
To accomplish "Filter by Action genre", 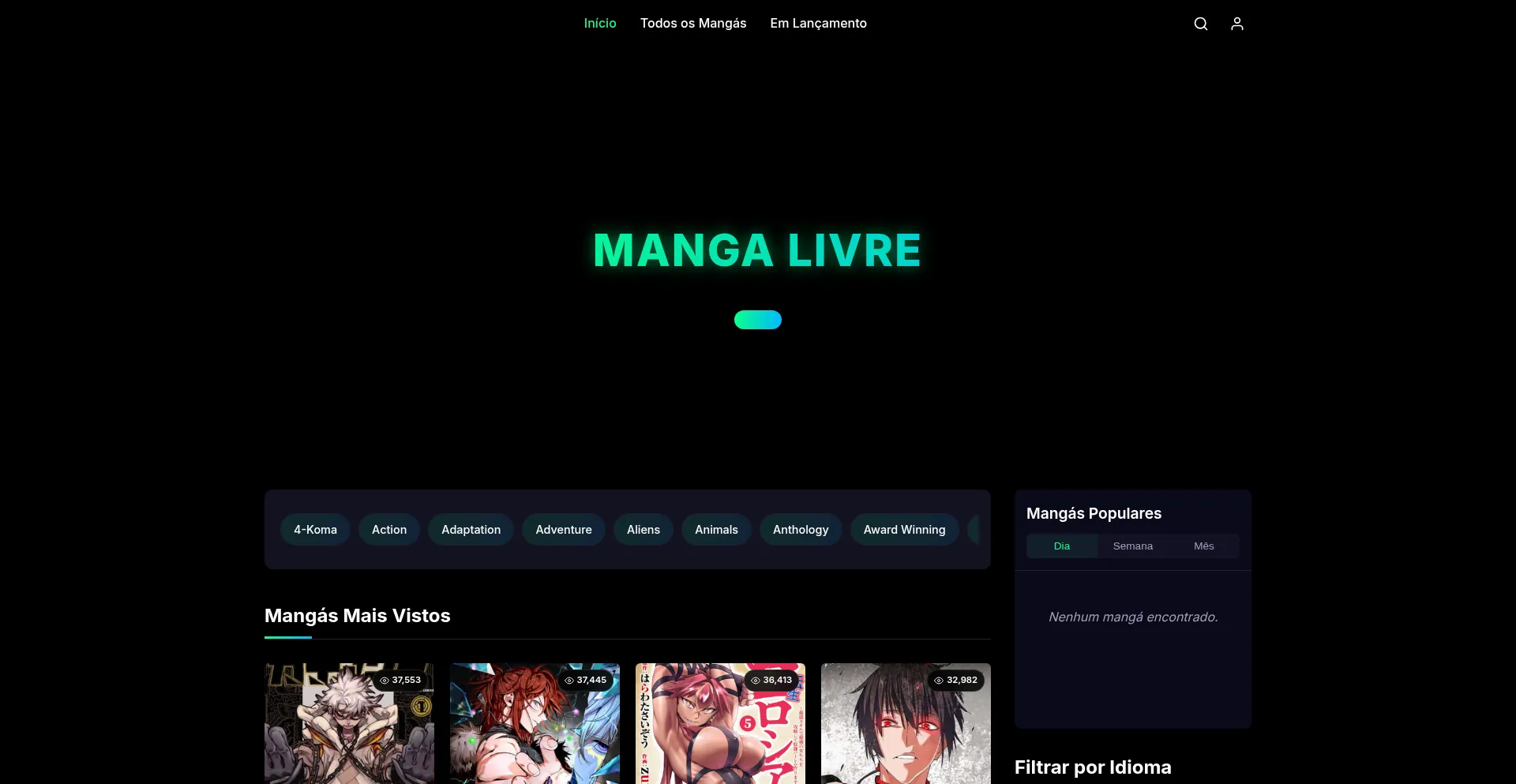I will coord(389,530).
